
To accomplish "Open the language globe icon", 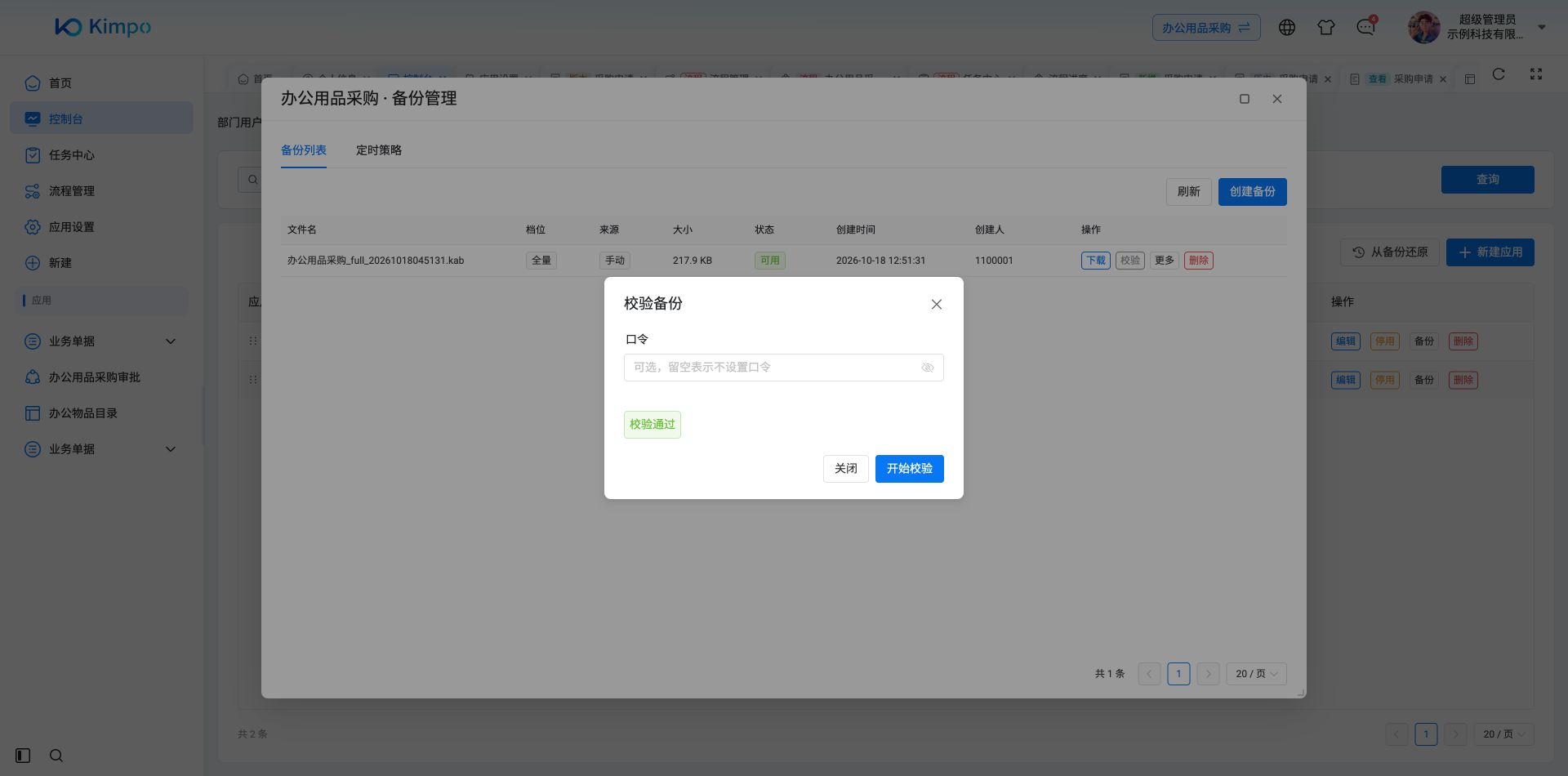I will coord(1287,28).
